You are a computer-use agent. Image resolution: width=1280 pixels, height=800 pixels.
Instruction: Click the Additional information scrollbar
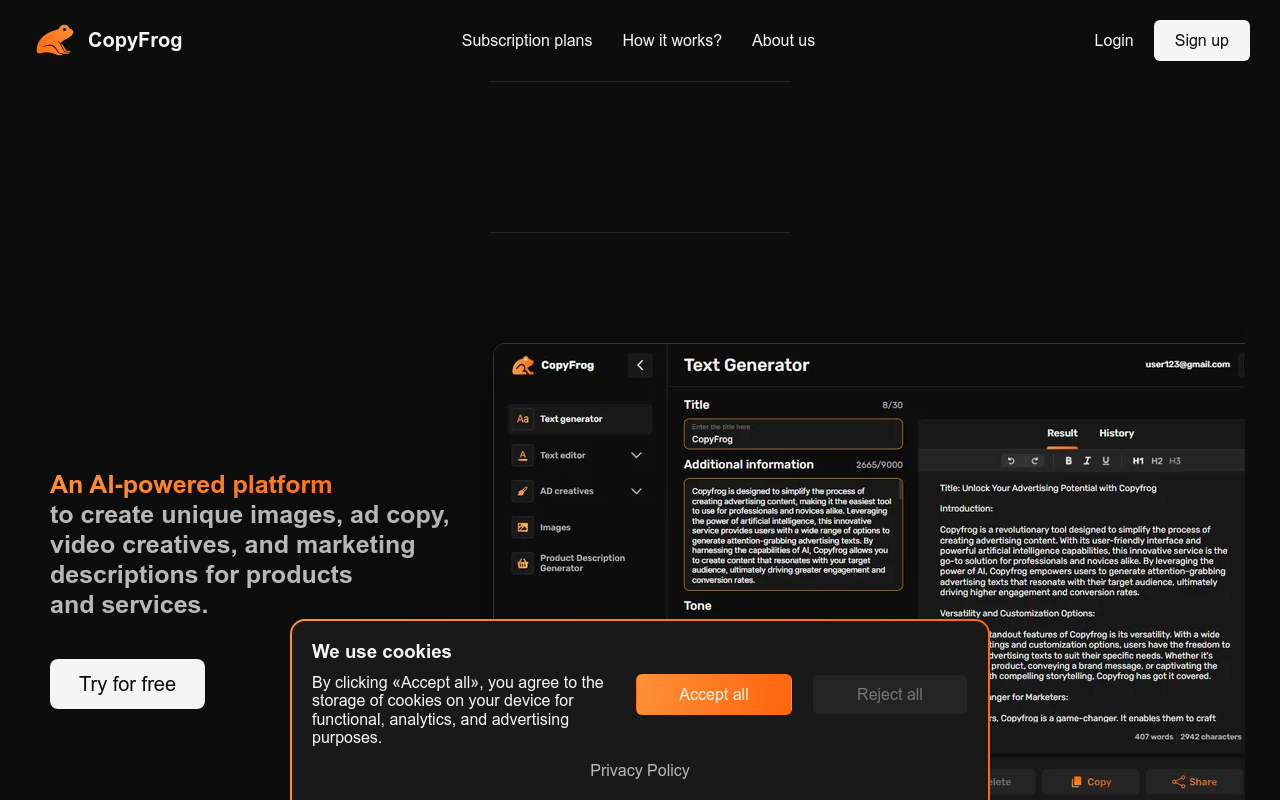point(900,492)
